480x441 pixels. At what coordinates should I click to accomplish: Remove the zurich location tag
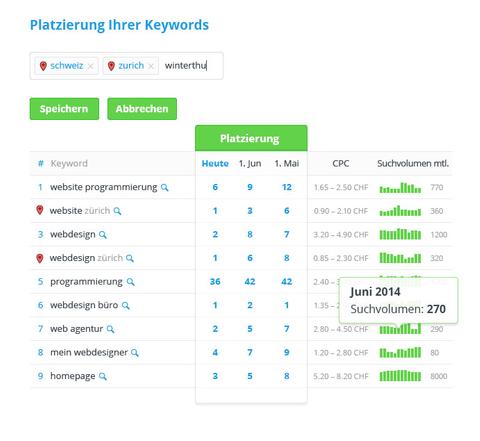151,66
